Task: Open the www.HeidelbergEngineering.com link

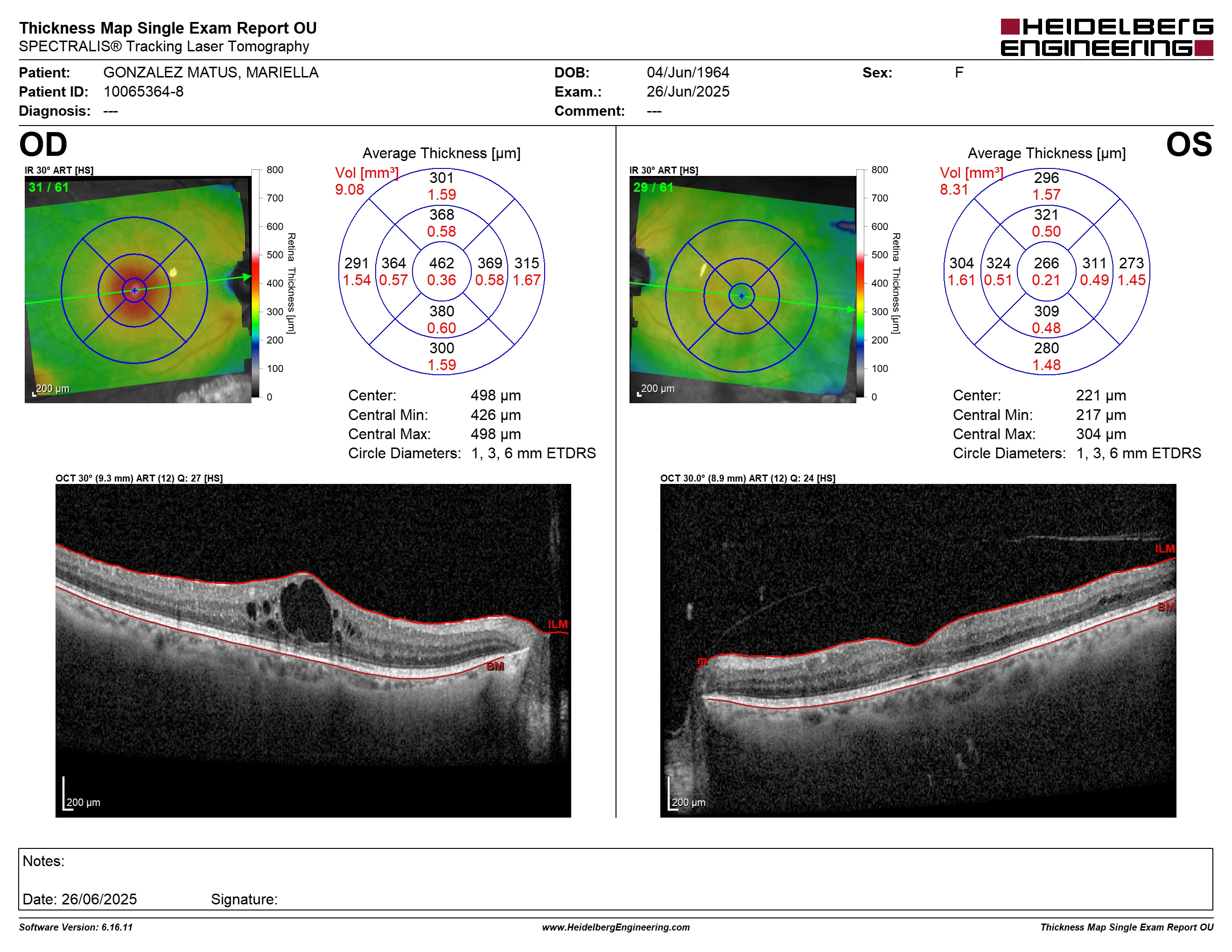Action: [x=616, y=927]
